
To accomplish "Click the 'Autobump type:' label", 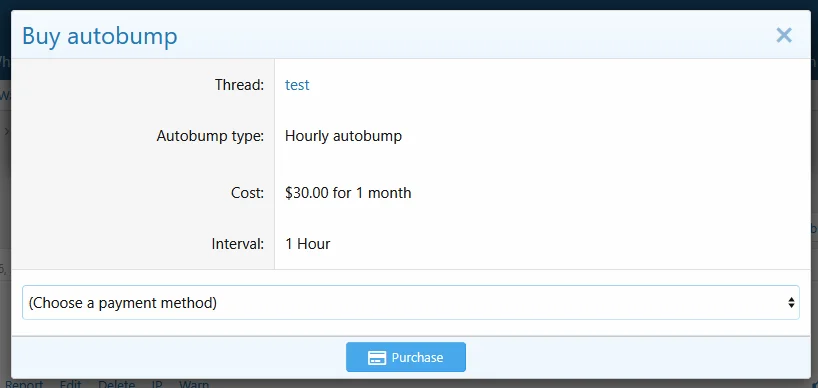I will tap(210, 136).
